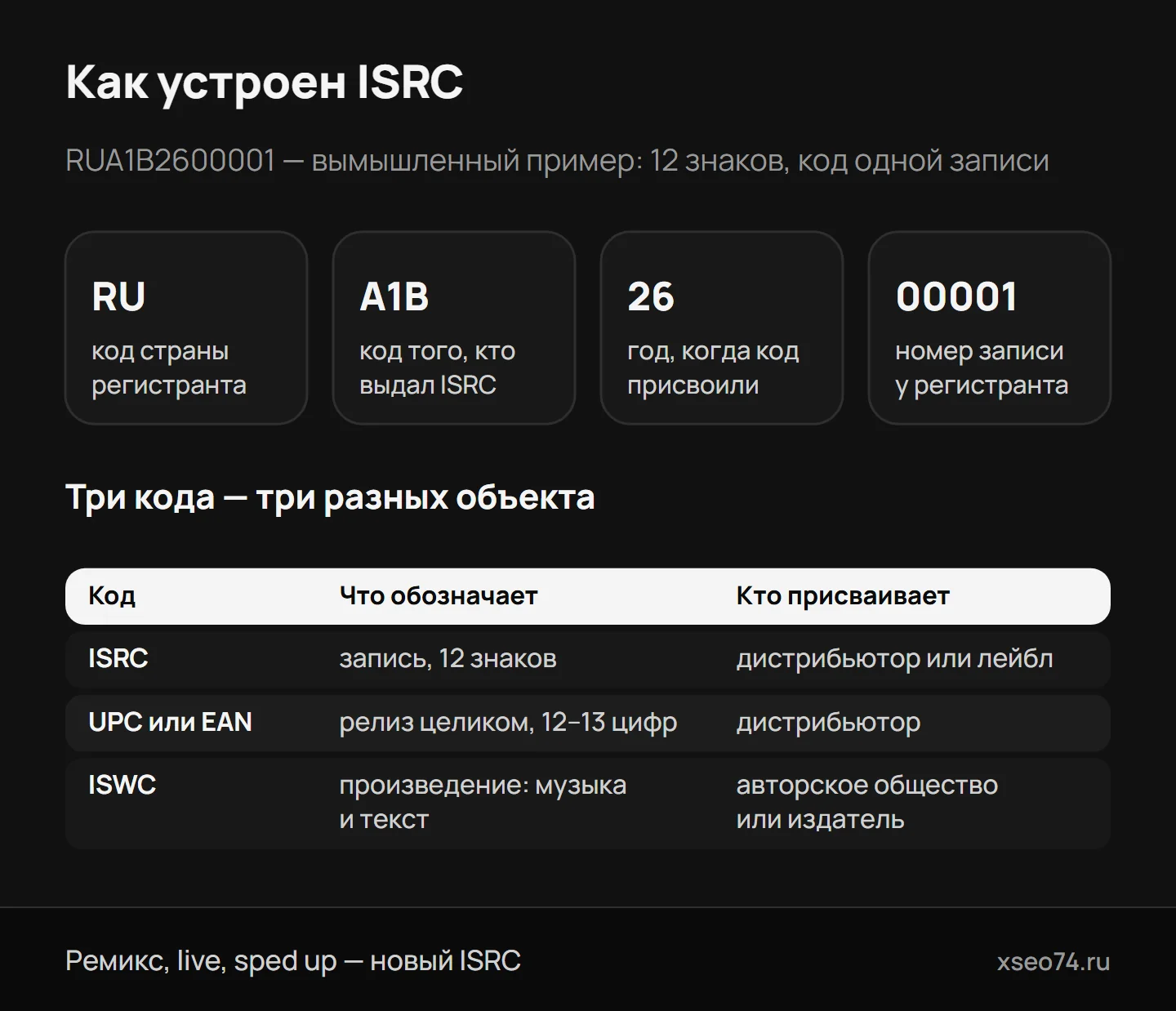The image size is (1176, 1011).
Task: Select the "00001" record number
Action: pos(956,296)
